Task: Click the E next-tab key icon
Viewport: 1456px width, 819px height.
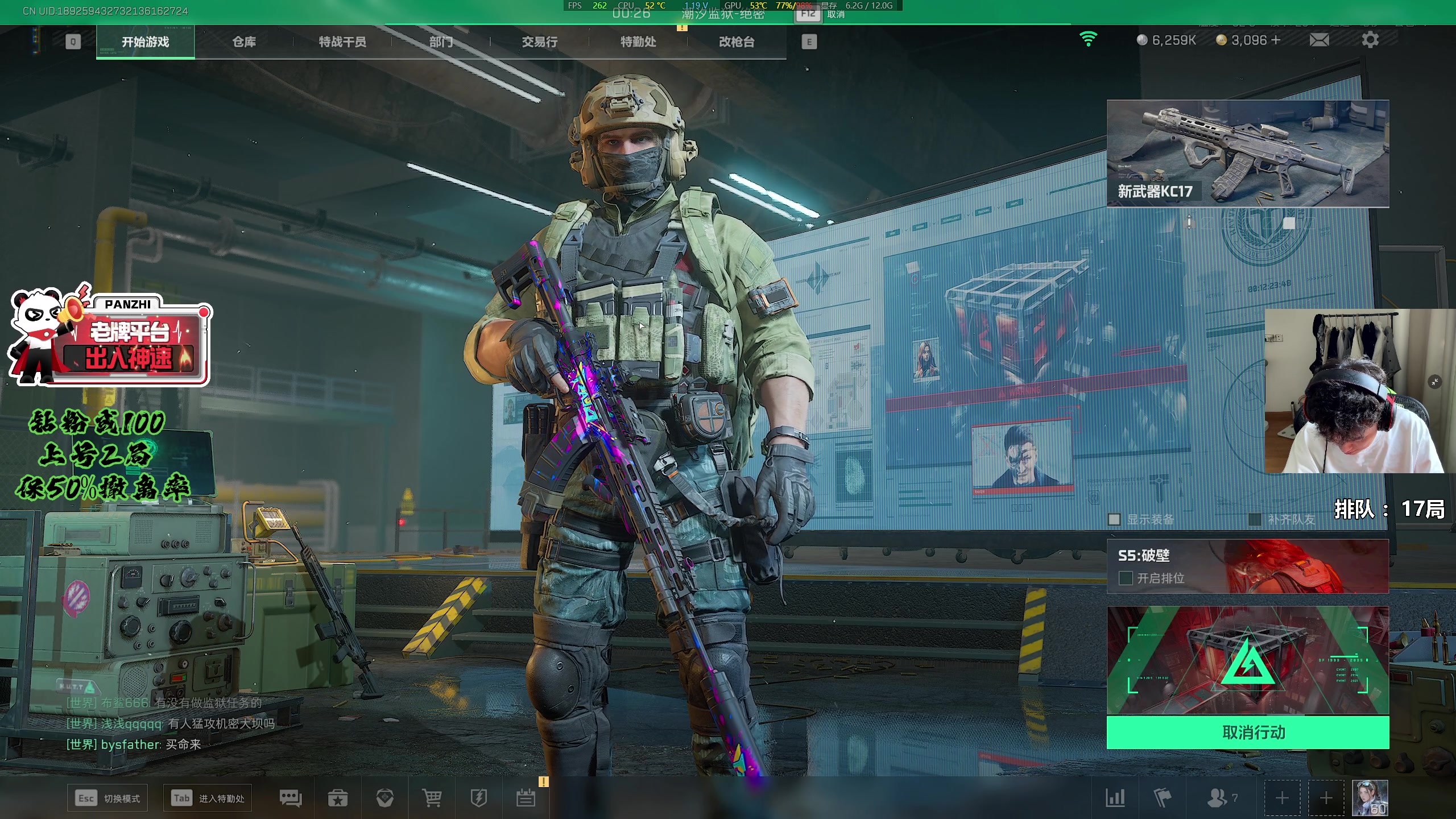Action: point(809,42)
